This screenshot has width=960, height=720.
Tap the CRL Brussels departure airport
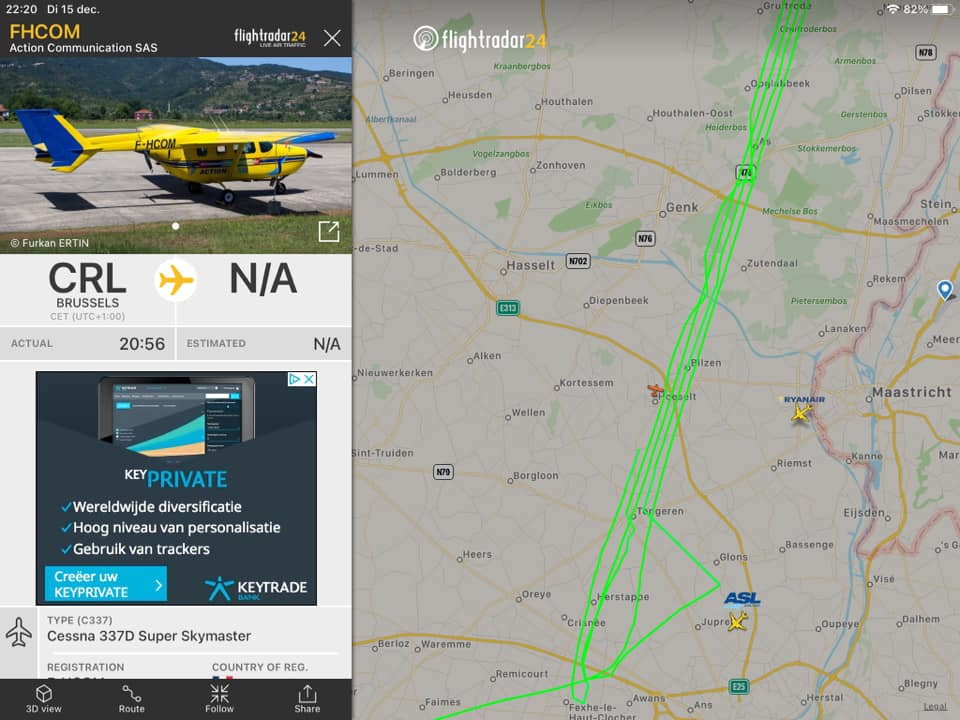[88, 289]
